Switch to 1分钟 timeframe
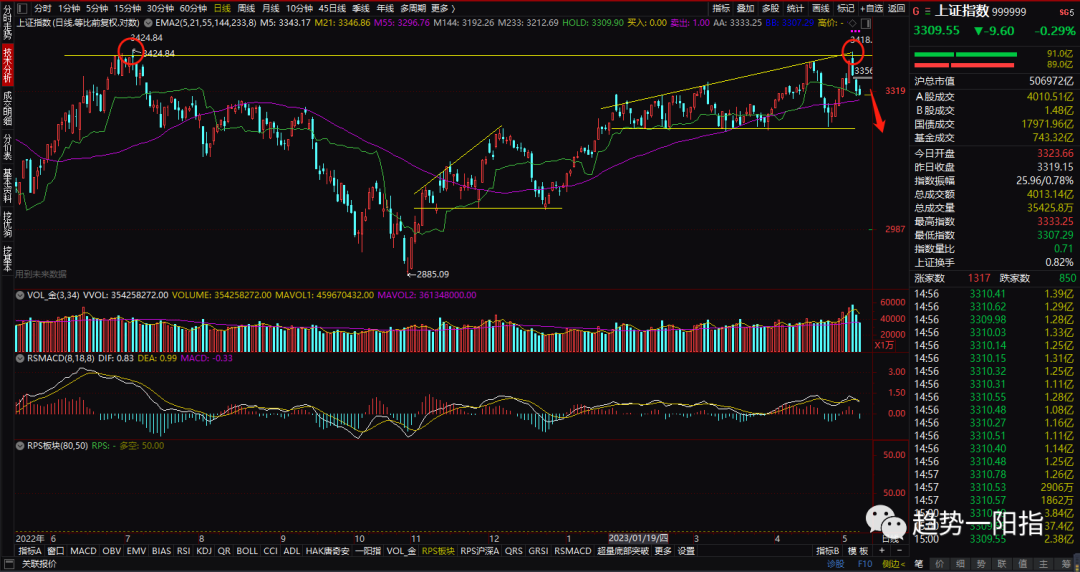The image size is (1080, 572). pos(70,8)
